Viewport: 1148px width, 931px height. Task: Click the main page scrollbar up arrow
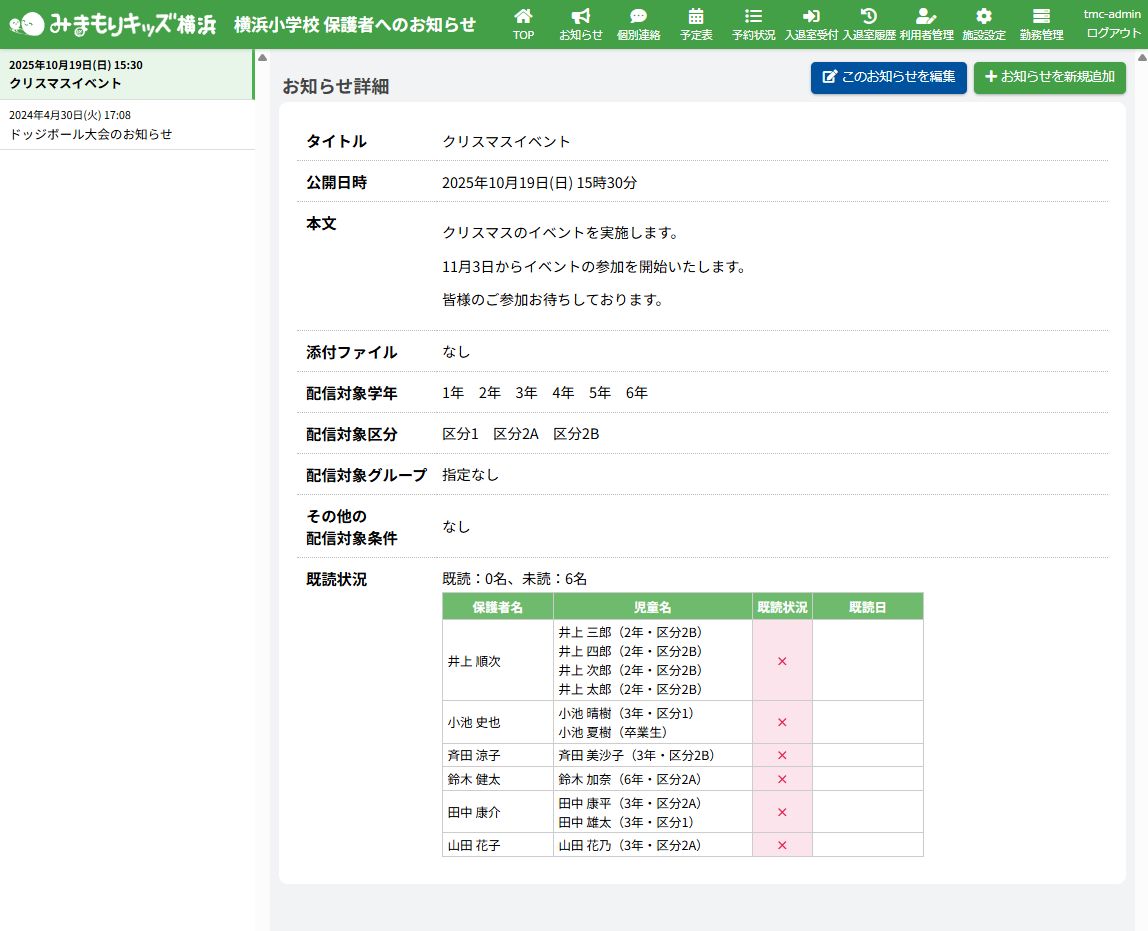pos(1141,57)
